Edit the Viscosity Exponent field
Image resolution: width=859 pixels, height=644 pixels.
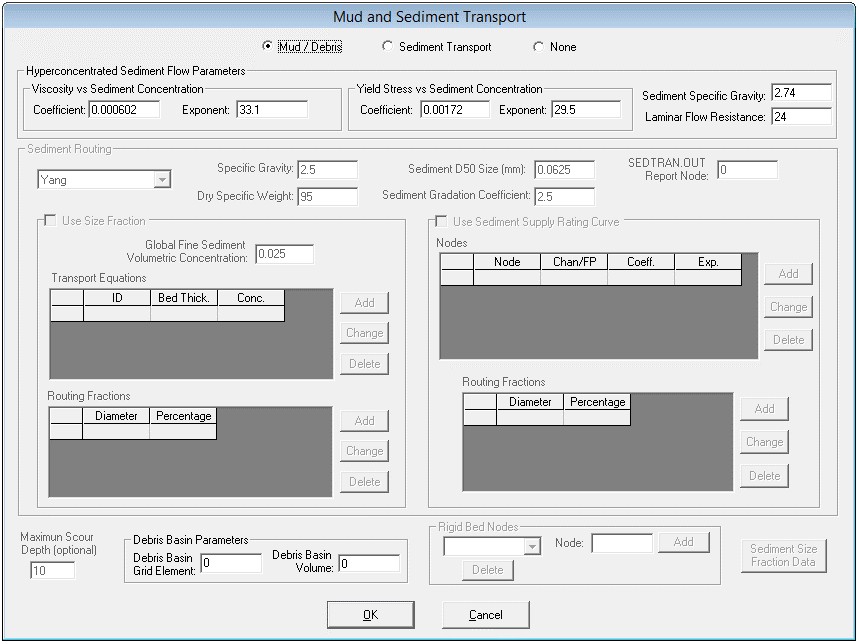pyautogui.click(x=271, y=109)
